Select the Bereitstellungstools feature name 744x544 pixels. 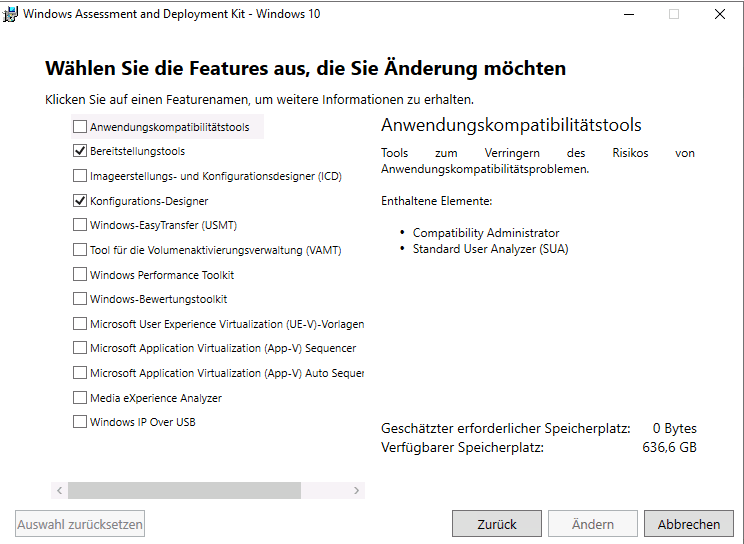[x=138, y=151]
